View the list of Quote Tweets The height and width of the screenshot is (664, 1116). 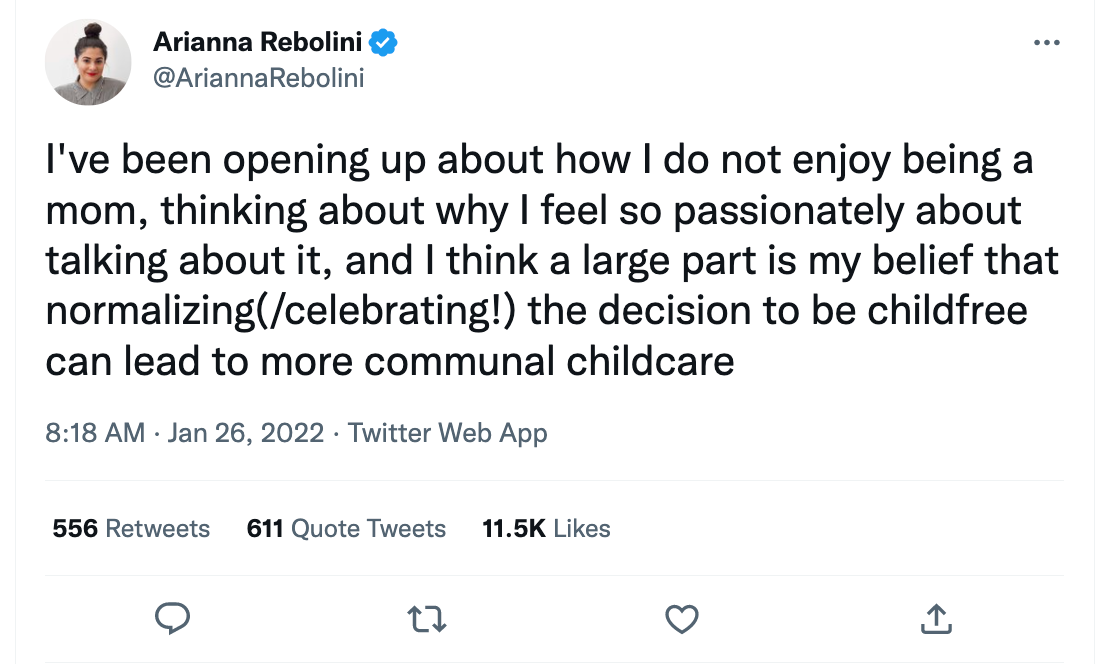point(368,528)
